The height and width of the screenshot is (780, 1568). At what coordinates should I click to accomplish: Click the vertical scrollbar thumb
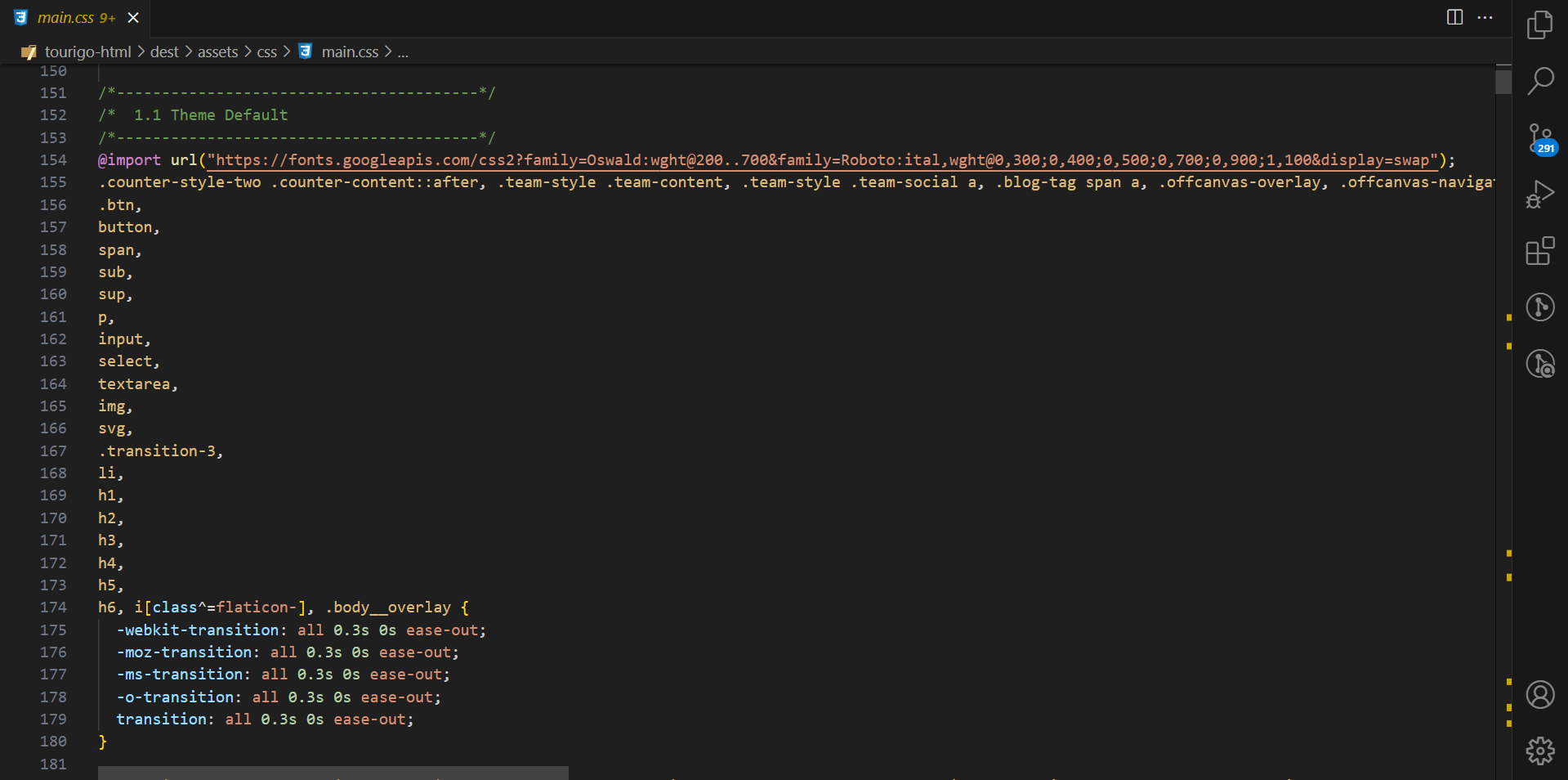(x=1503, y=82)
